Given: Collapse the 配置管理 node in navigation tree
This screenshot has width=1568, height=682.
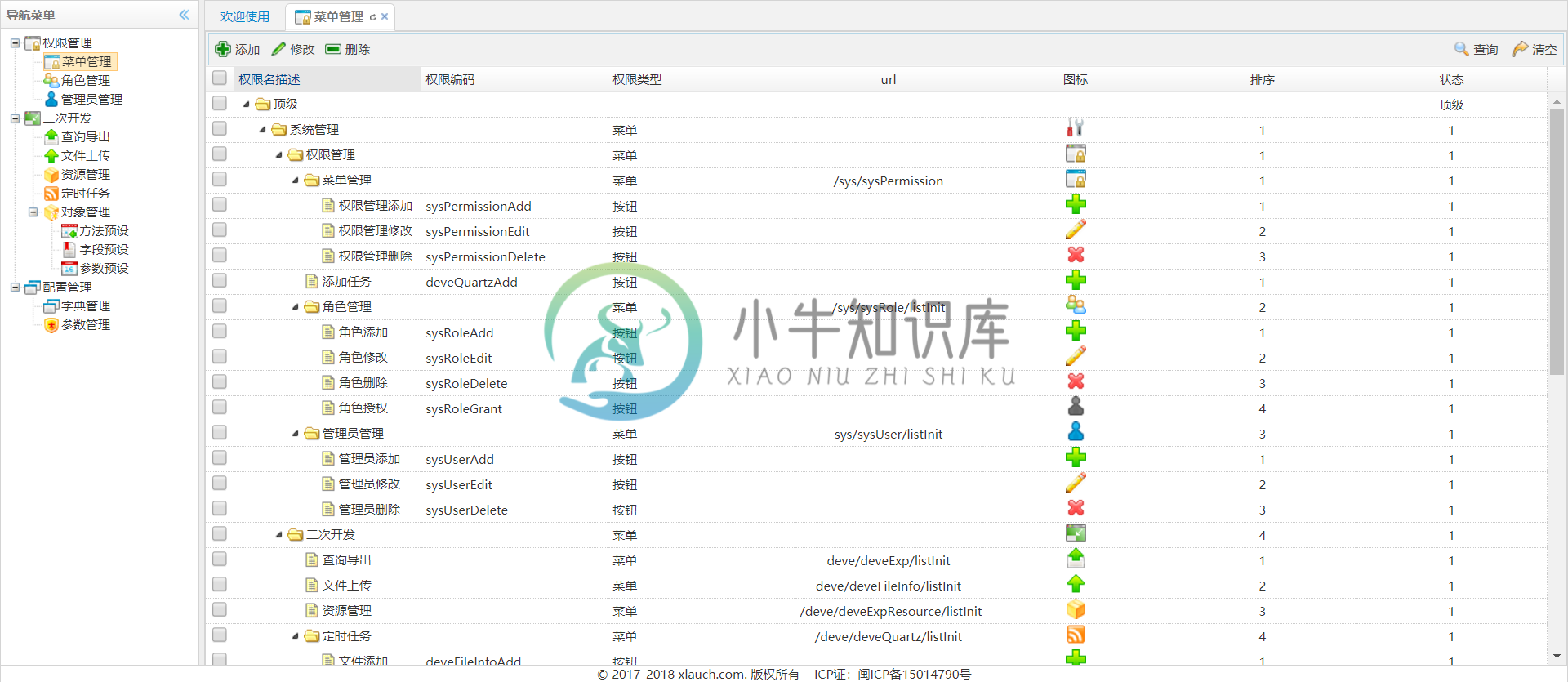Looking at the screenshot, I should 15,288.
